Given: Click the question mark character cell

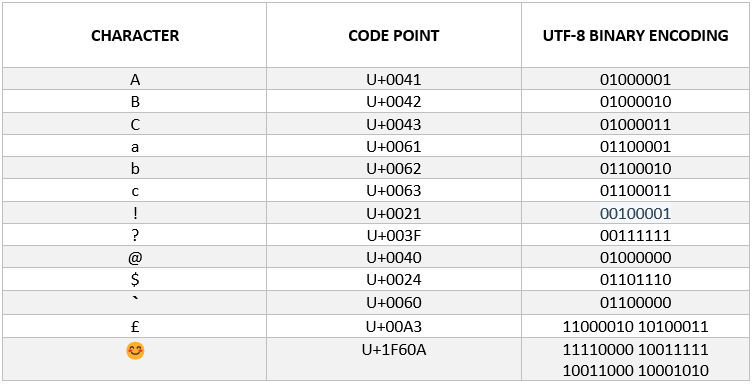Looking at the screenshot, I should point(135,236).
